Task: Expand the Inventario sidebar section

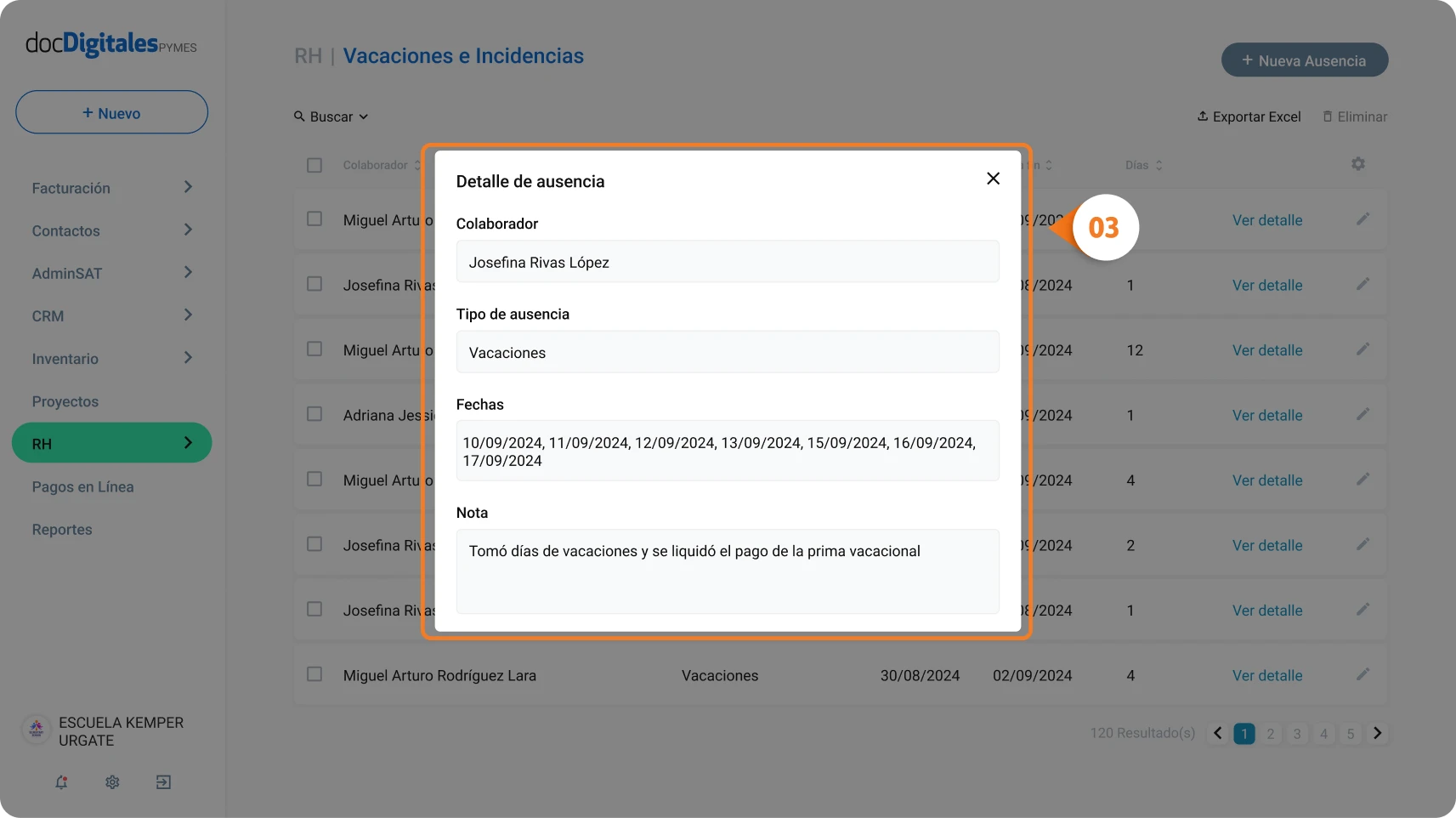Action: [x=112, y=359]
